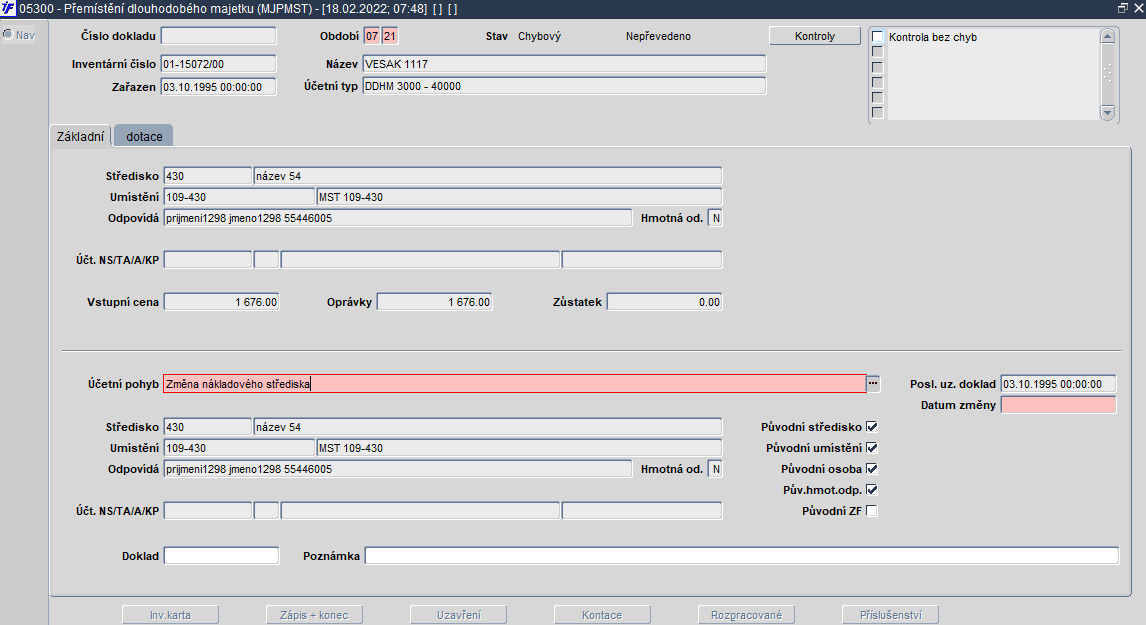Focus the Datum změny field
This screenshot has height=625, width=1146.
point(1058,405)
